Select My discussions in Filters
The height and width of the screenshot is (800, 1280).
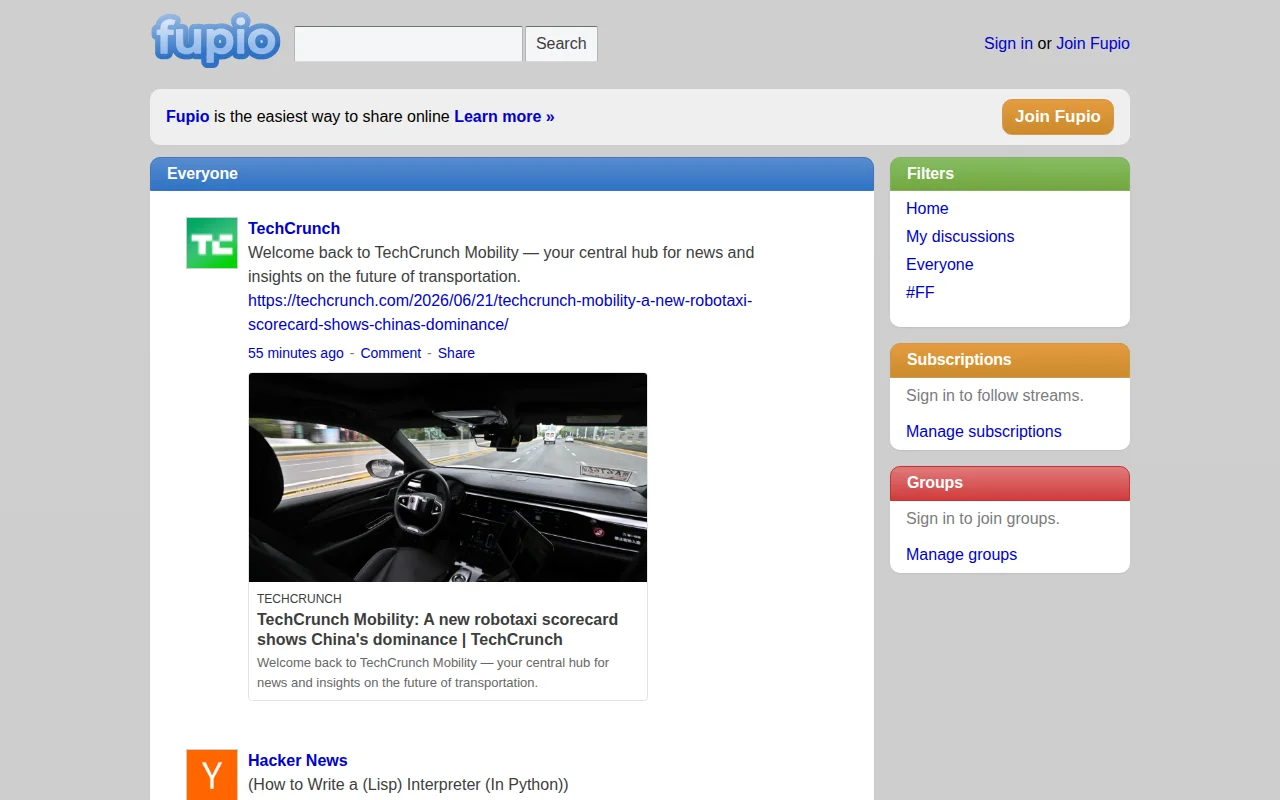(960, 236)
